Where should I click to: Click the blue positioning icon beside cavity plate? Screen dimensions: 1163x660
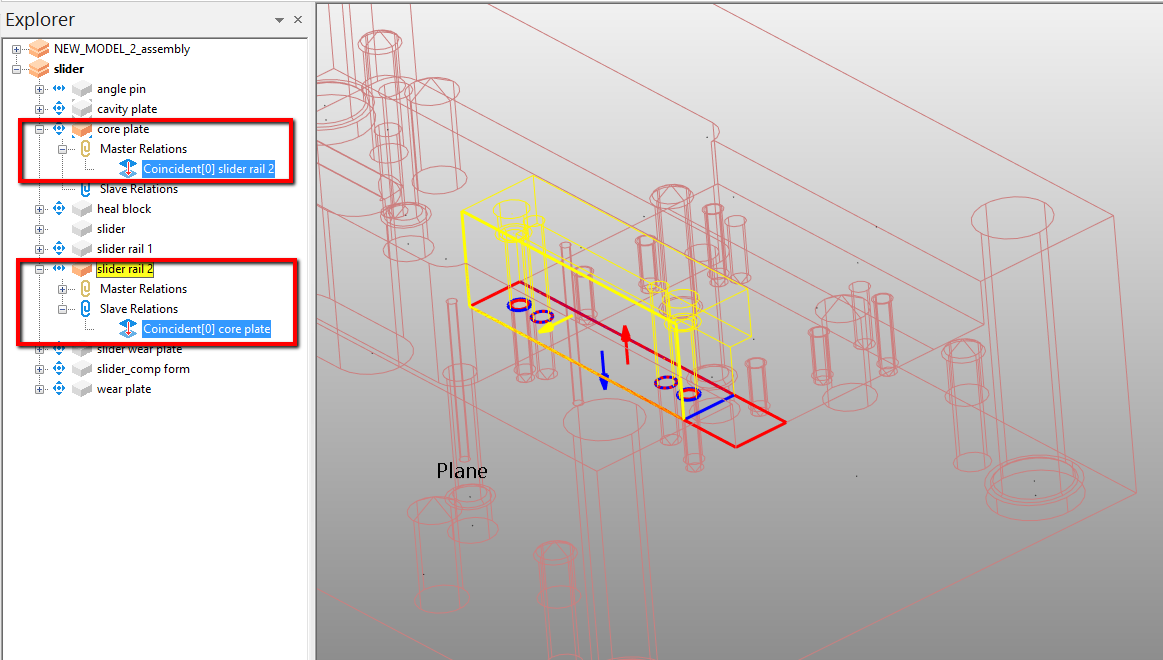point(58,108)
